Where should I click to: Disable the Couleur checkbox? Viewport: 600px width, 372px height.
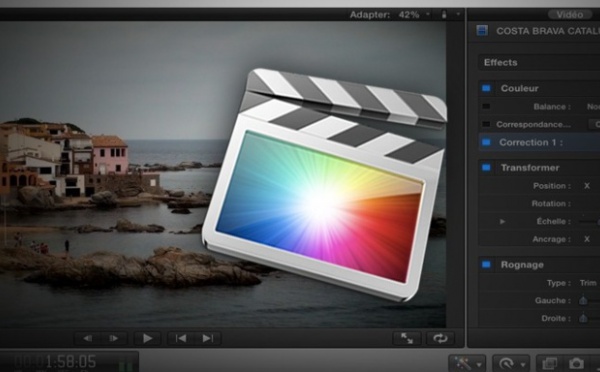click(486, 88)
